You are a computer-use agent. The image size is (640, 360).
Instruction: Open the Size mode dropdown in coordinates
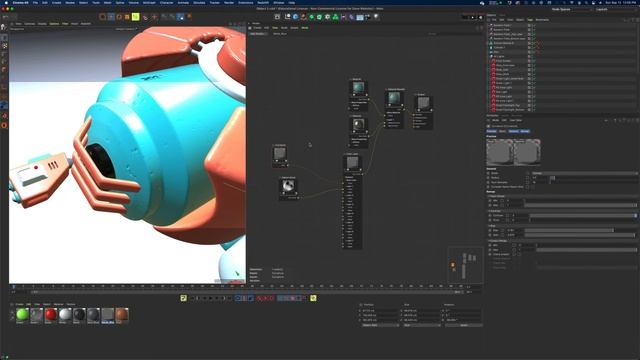point(422,325)
